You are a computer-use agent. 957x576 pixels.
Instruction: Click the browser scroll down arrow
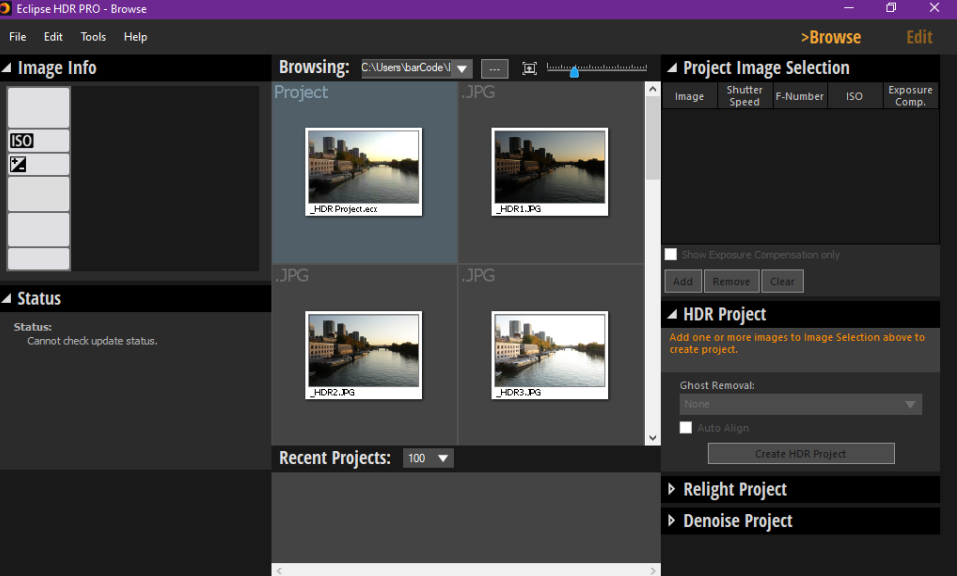(x=652, y=437)
